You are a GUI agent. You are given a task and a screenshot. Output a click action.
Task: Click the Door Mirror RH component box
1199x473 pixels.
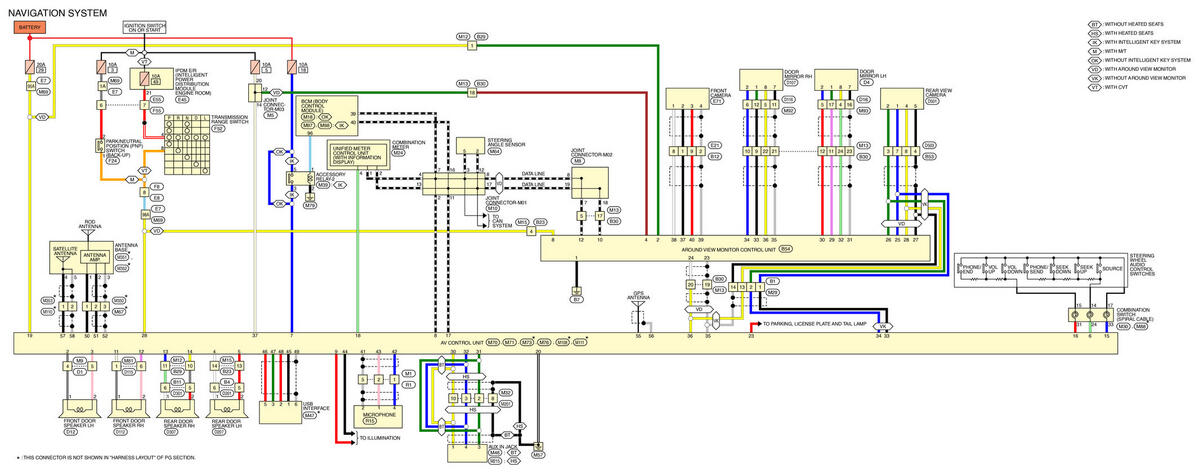coord(760,78)
